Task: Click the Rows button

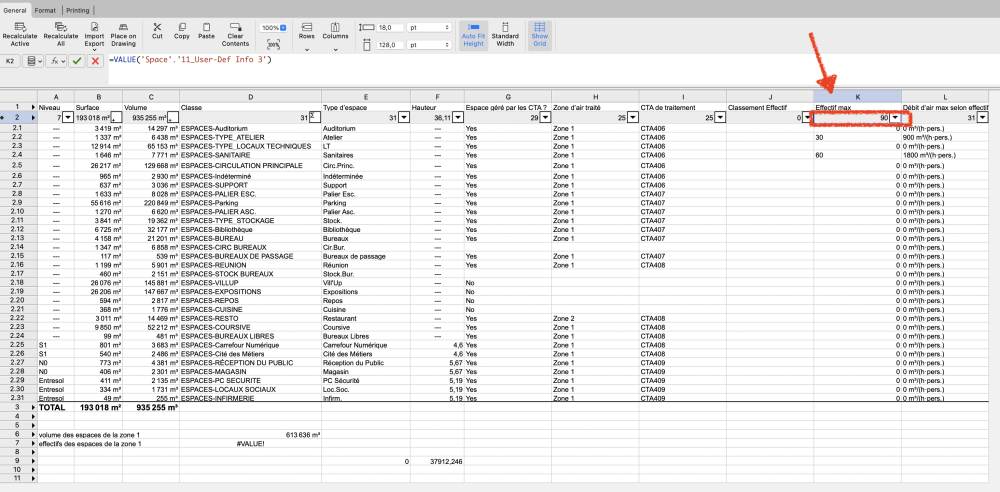Action: coord(306,34)
